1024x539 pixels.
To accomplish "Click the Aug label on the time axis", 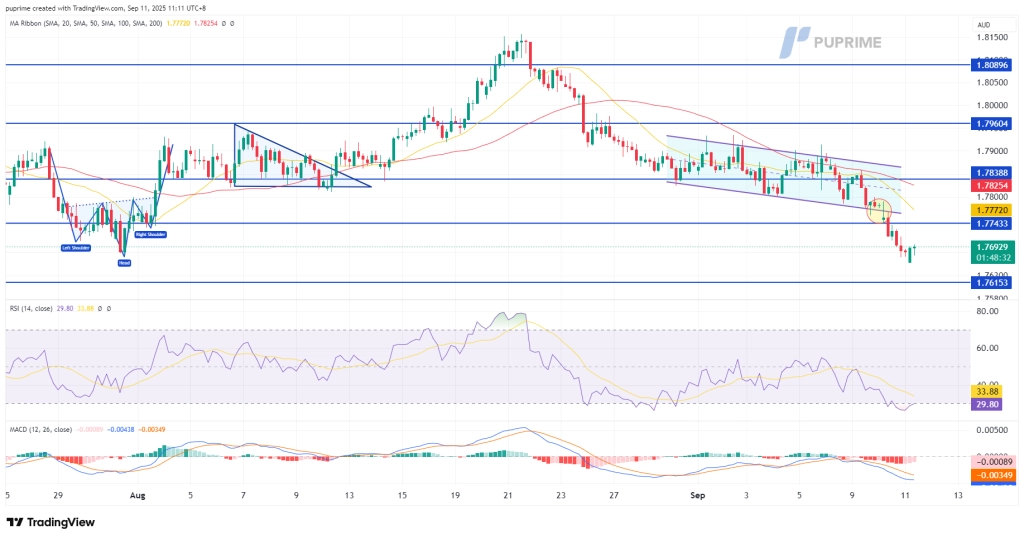I will 137,496.
